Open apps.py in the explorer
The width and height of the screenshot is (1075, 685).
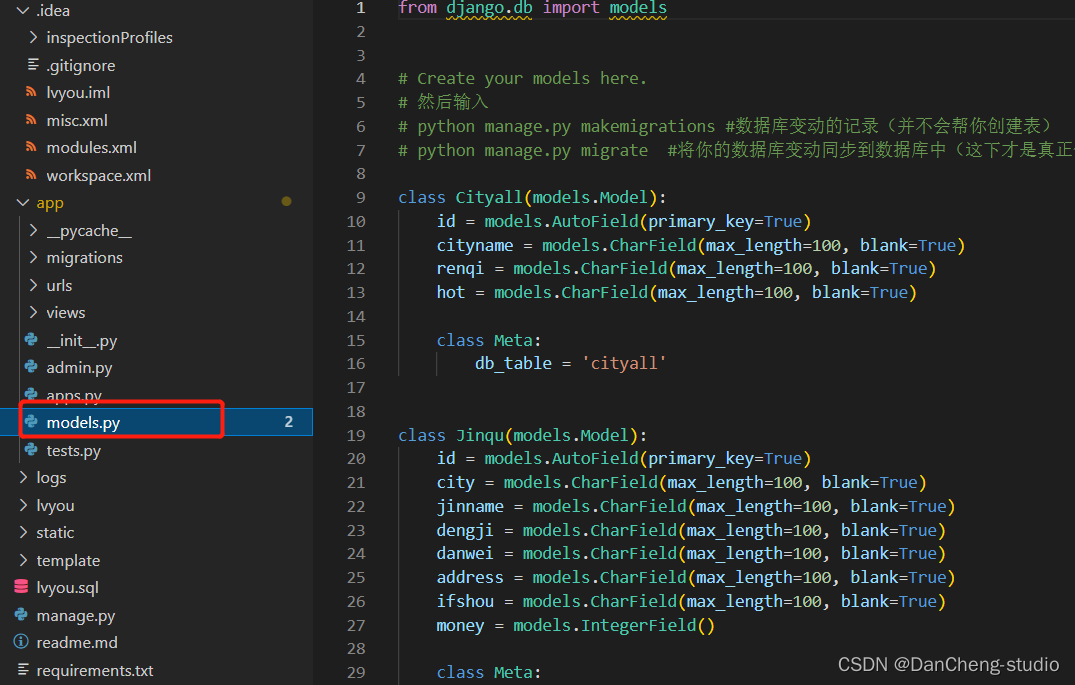pyautogui.click(x=74, y=396)
